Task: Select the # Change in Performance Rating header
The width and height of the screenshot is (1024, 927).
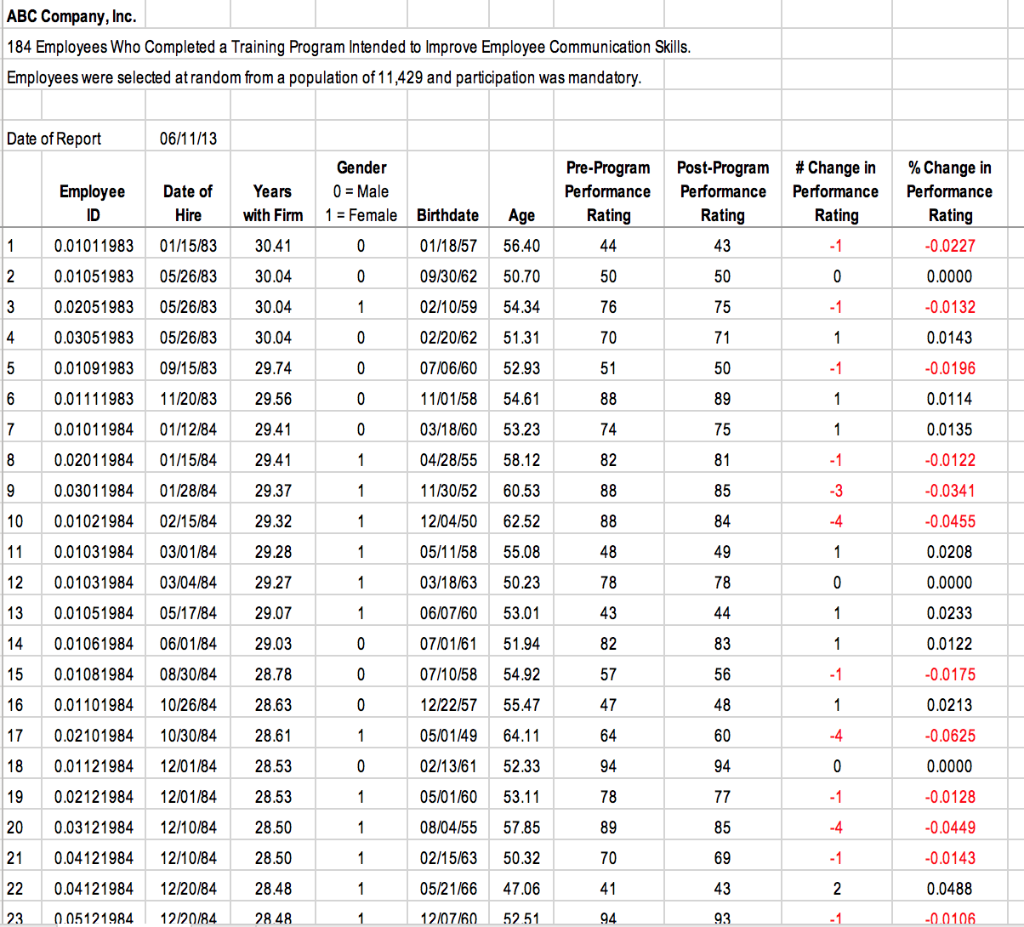Action: (836, 191)
